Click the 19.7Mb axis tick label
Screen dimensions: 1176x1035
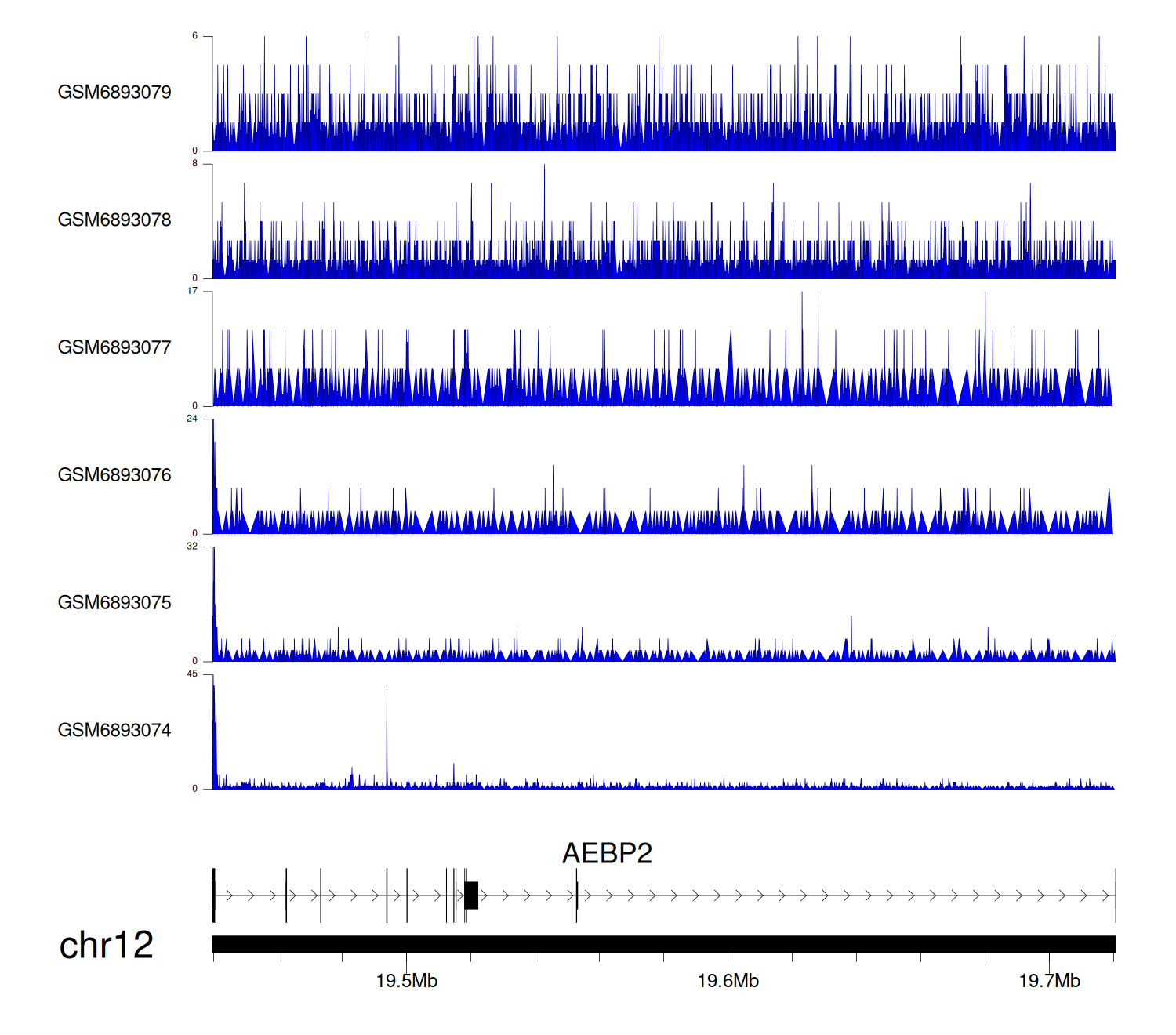click(1049, 981)
